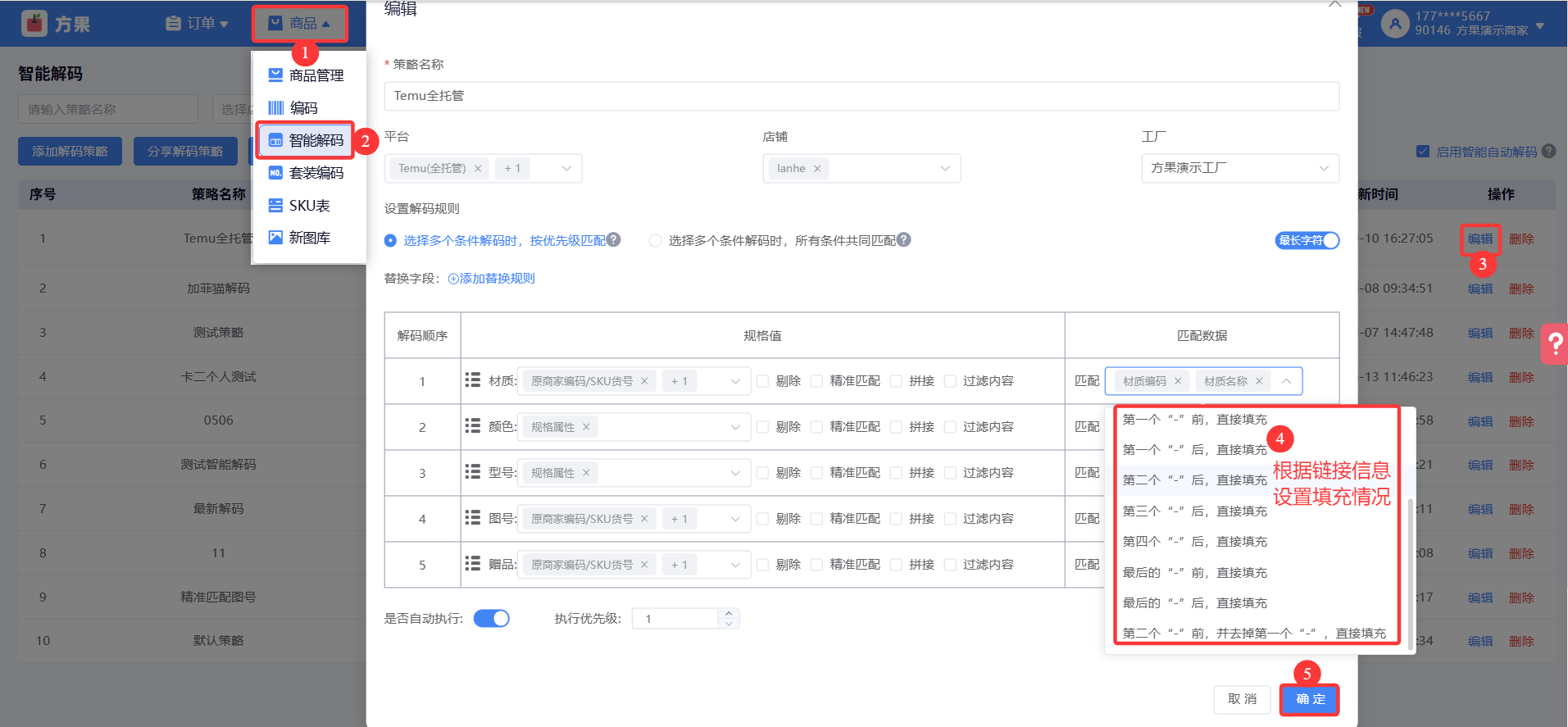The height and width of the screenshot is (727, 1568).
Task: Remove the 材质编码 tag with its x icon
Action: (1178, 381)
